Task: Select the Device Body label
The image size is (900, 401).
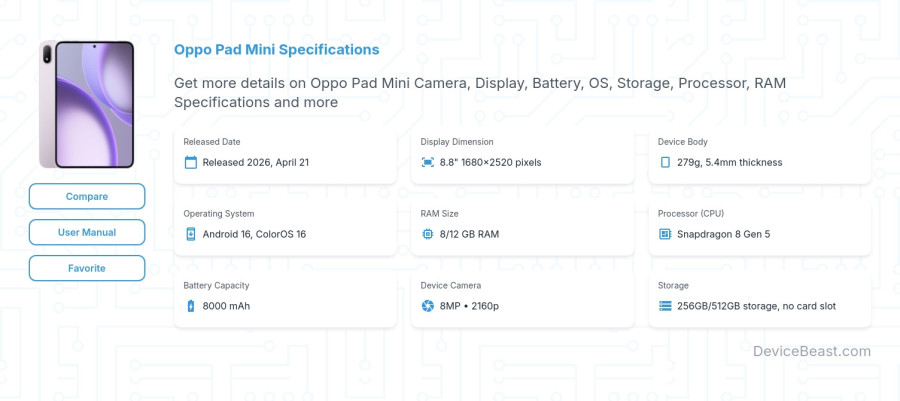Action: tap(682, 142)
